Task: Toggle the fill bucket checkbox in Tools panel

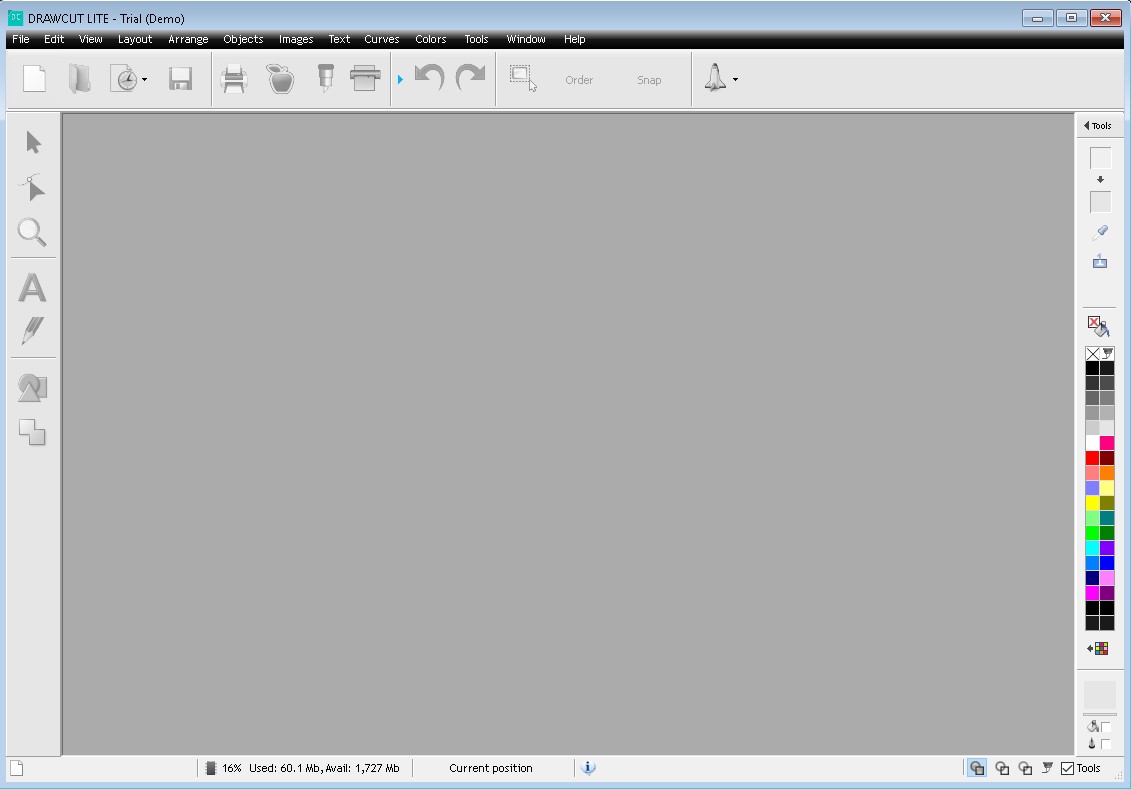Action: tap(1106, 726)
